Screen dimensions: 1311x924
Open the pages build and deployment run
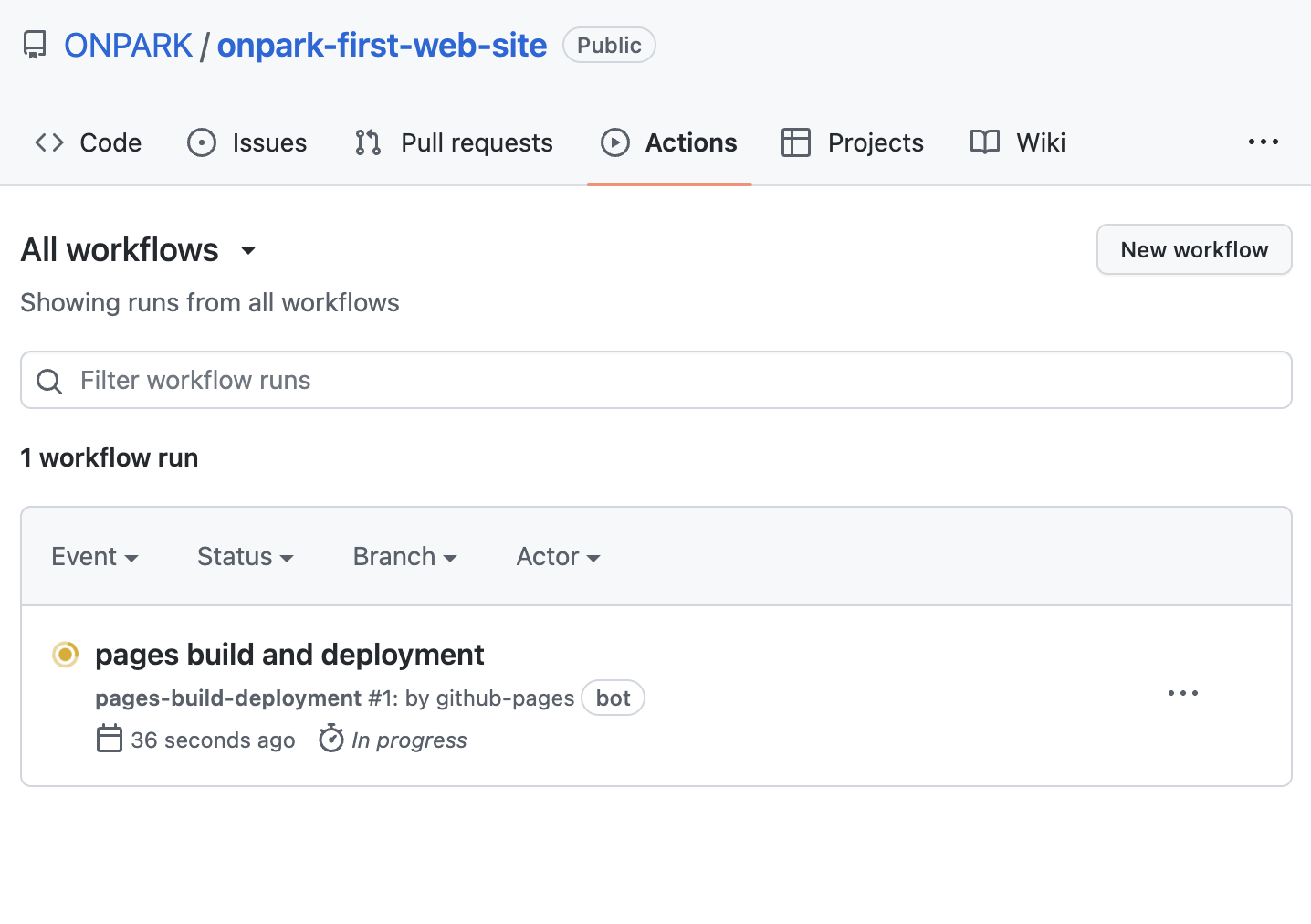point(289,655)
